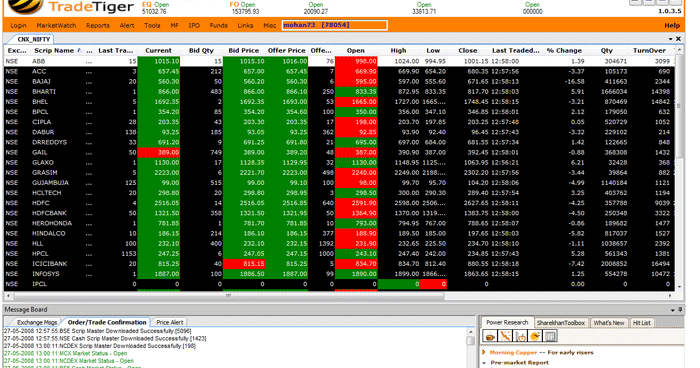This screenshot has height=368, width=700.
Task: Switch to the Order/Trade Confirmation tab
Action: pos(107,322)
